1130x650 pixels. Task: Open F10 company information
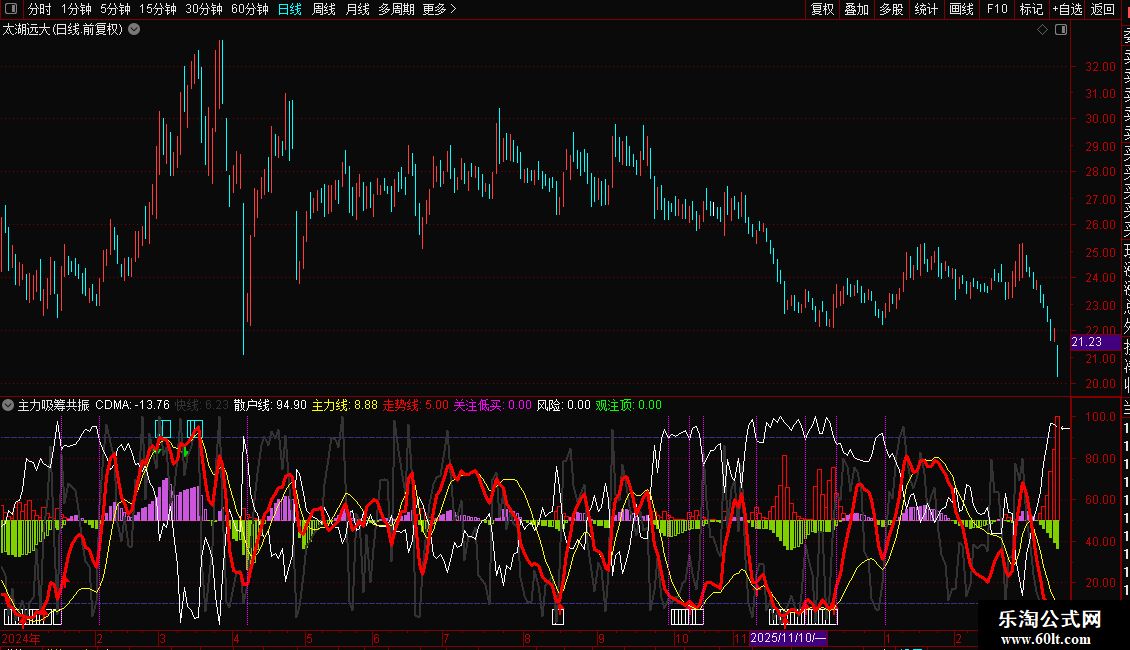point(997,9)
